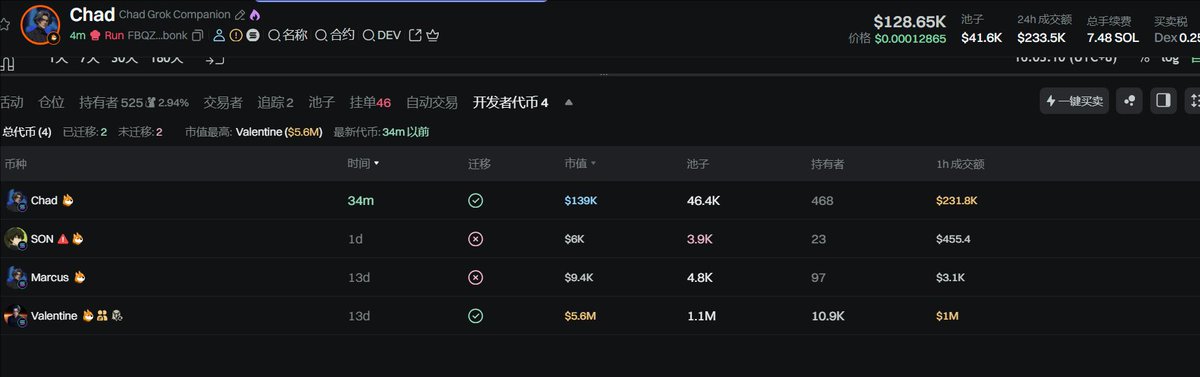Sort by the 时间 column arrow

[376, 163]
